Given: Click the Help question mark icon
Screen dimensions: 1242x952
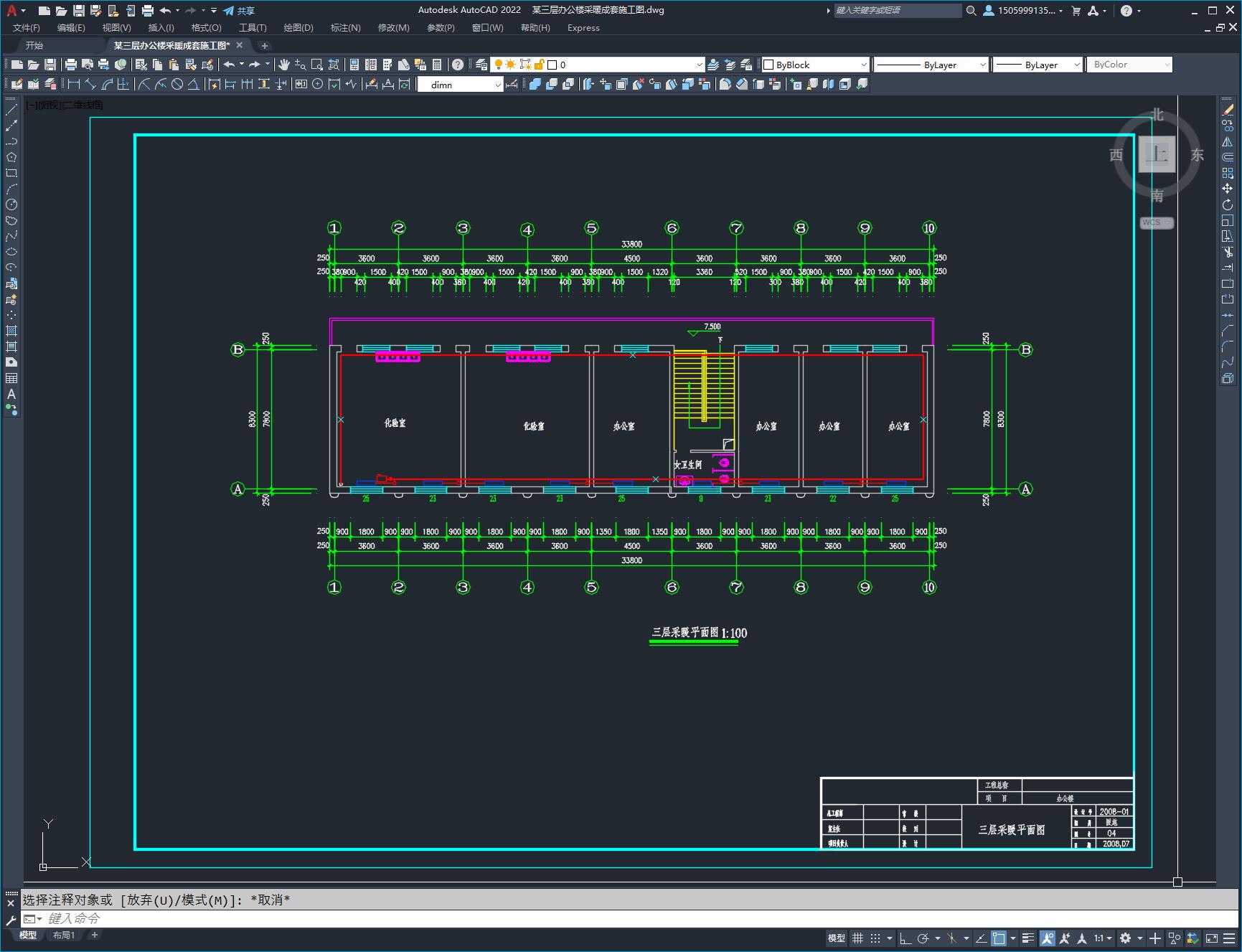Looking at the screenshot, I should tap(458, 65).
